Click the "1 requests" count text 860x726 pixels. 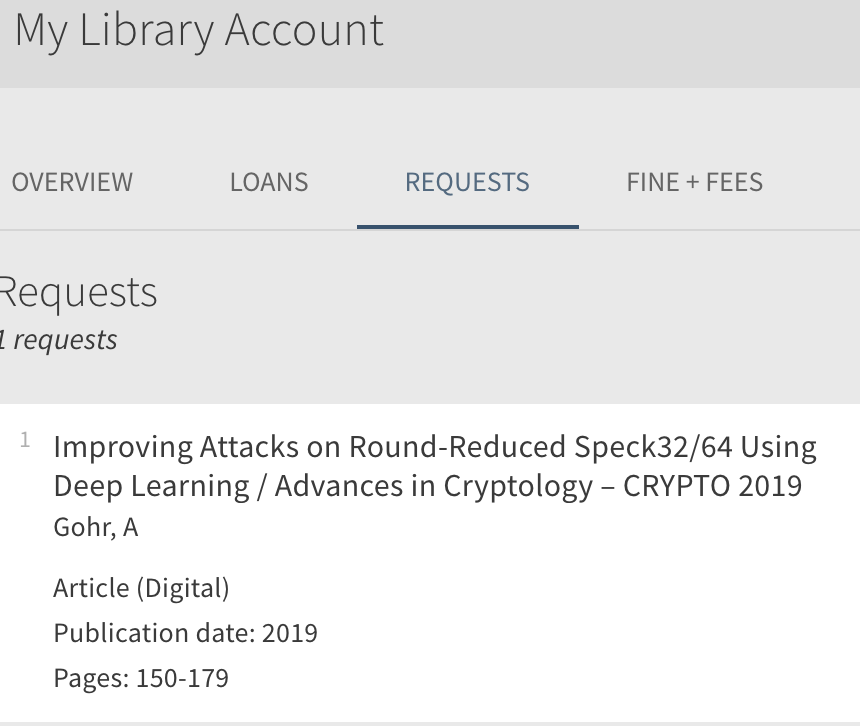[58, 340]
